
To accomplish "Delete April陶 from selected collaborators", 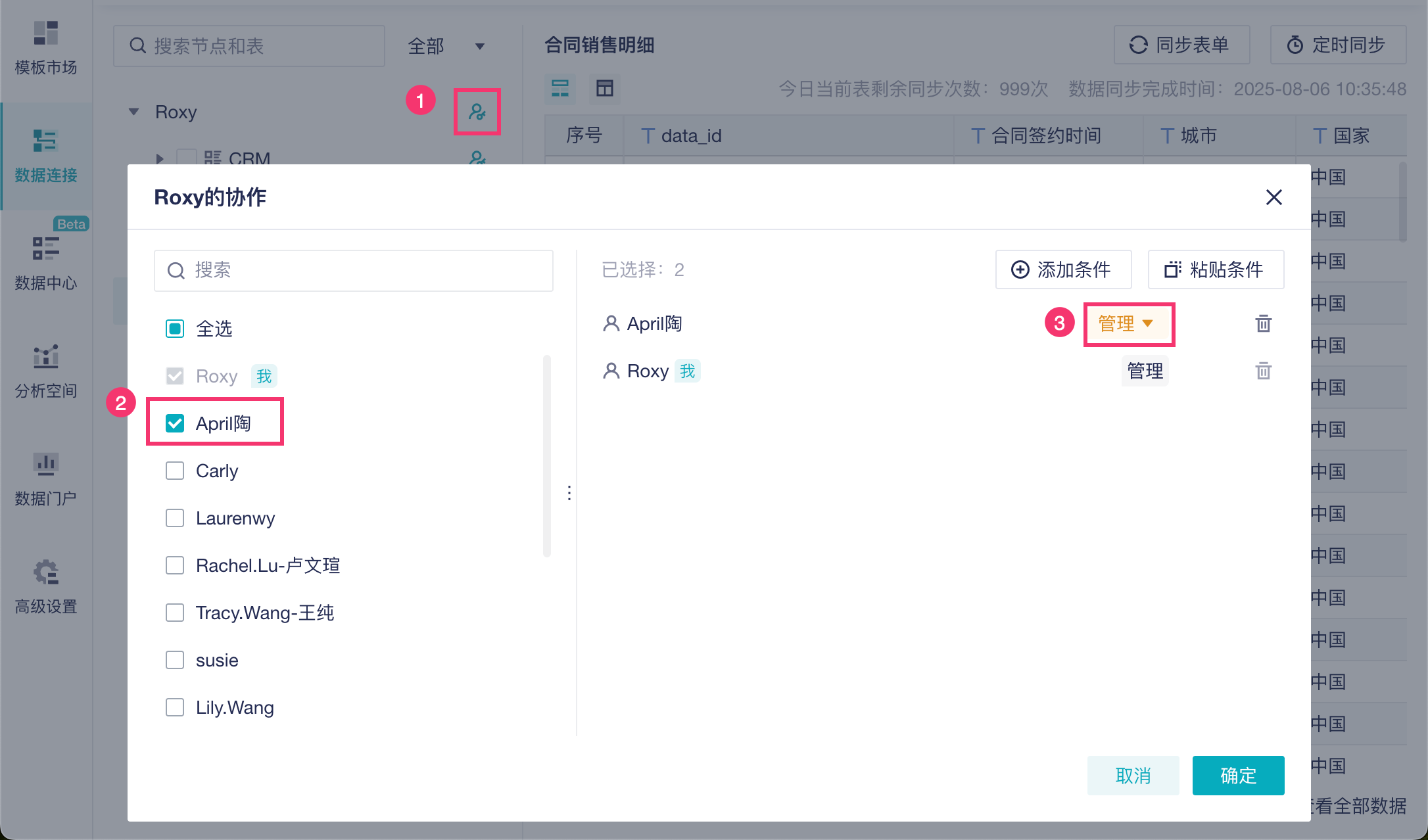I will (x=1263, y=323).
